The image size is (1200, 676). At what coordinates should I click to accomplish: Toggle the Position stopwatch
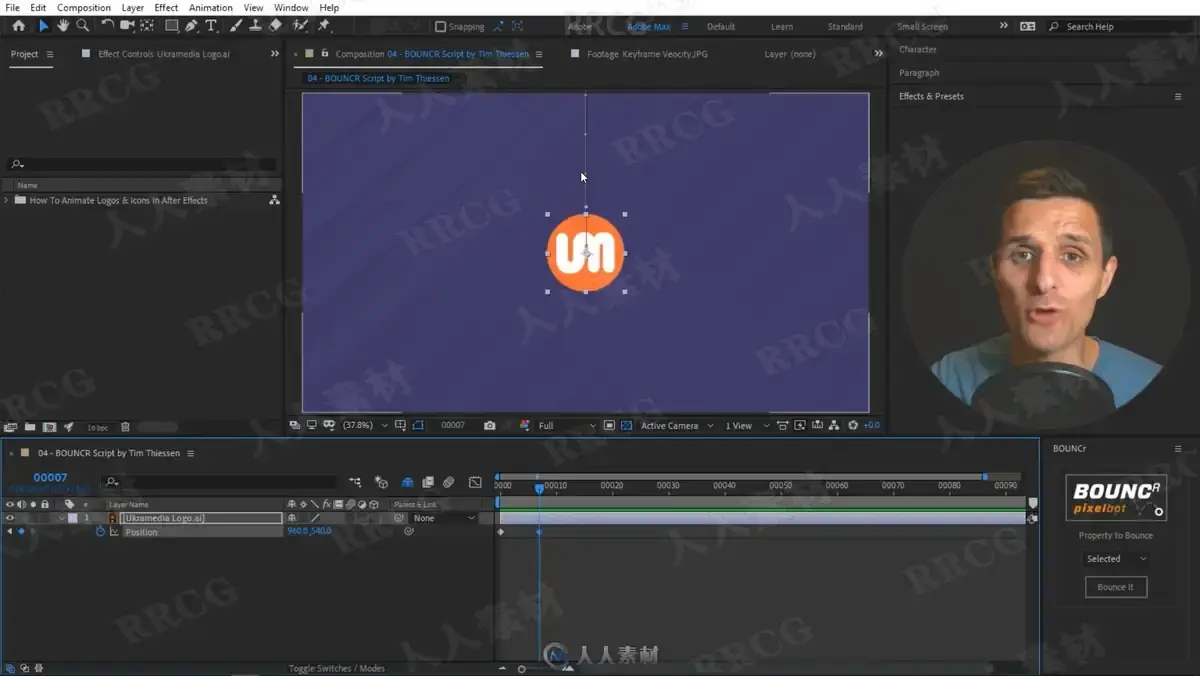click(100, 532)
